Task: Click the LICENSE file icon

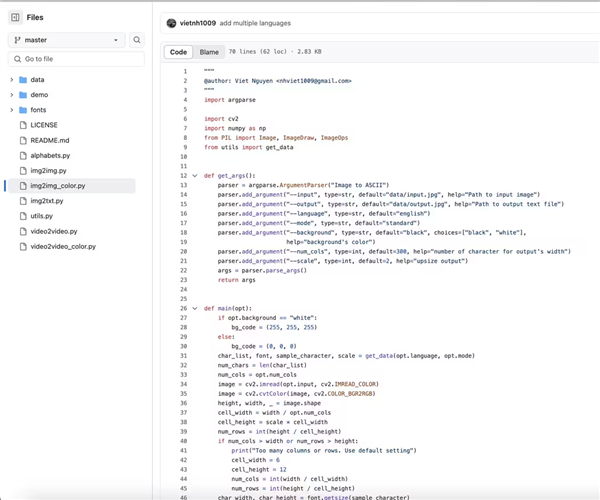Action: 23,125
